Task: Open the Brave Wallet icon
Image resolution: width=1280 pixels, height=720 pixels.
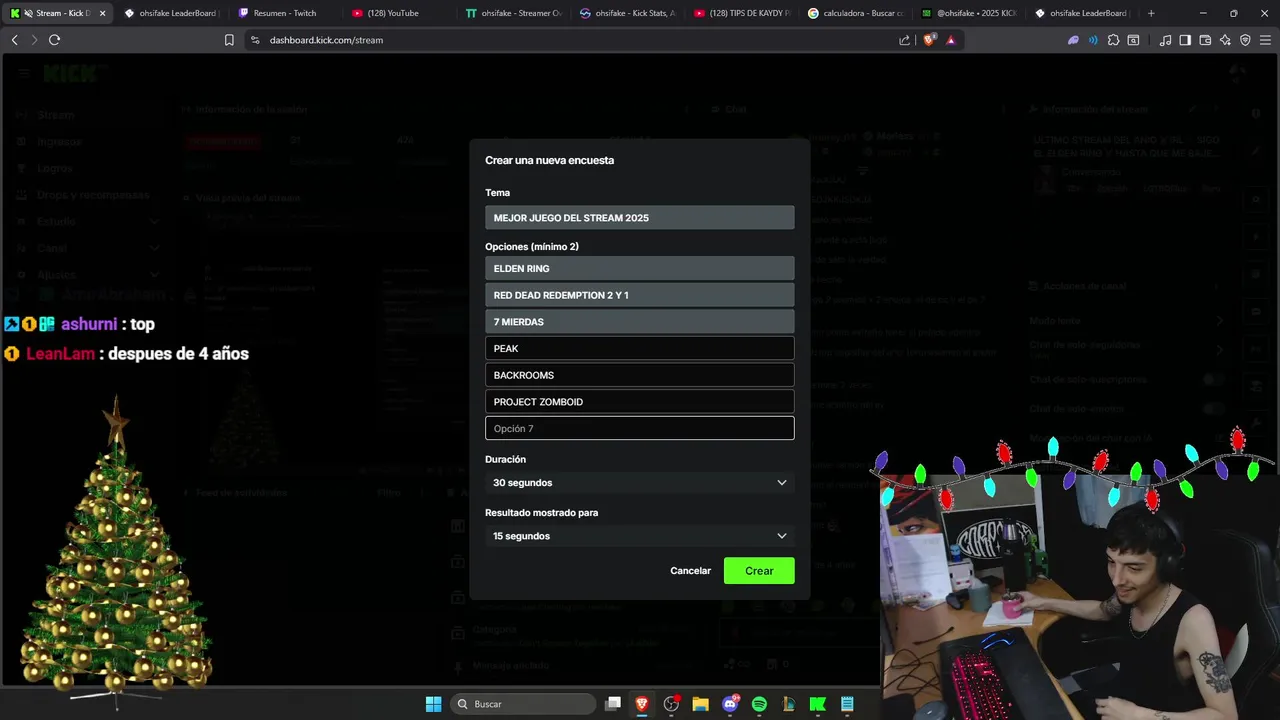Action: coord(1205,40)
